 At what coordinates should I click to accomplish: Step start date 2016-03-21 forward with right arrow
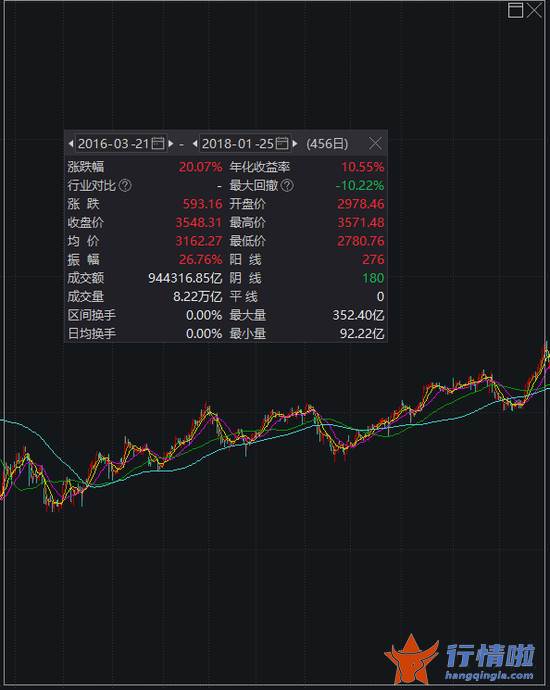pos(171,143)
